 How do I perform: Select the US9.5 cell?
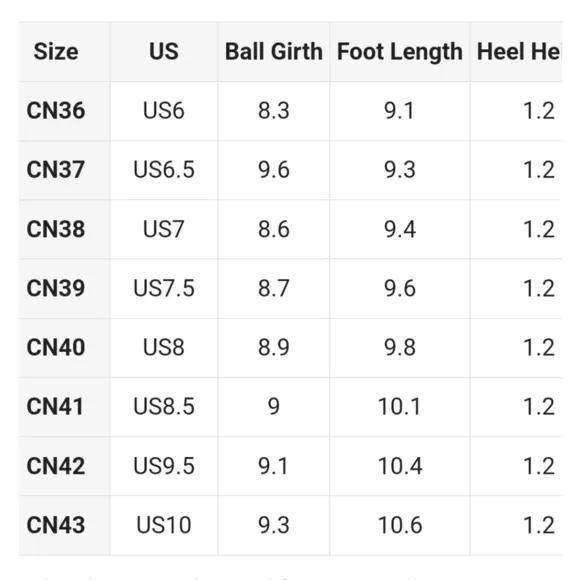(x=164, y=465)
